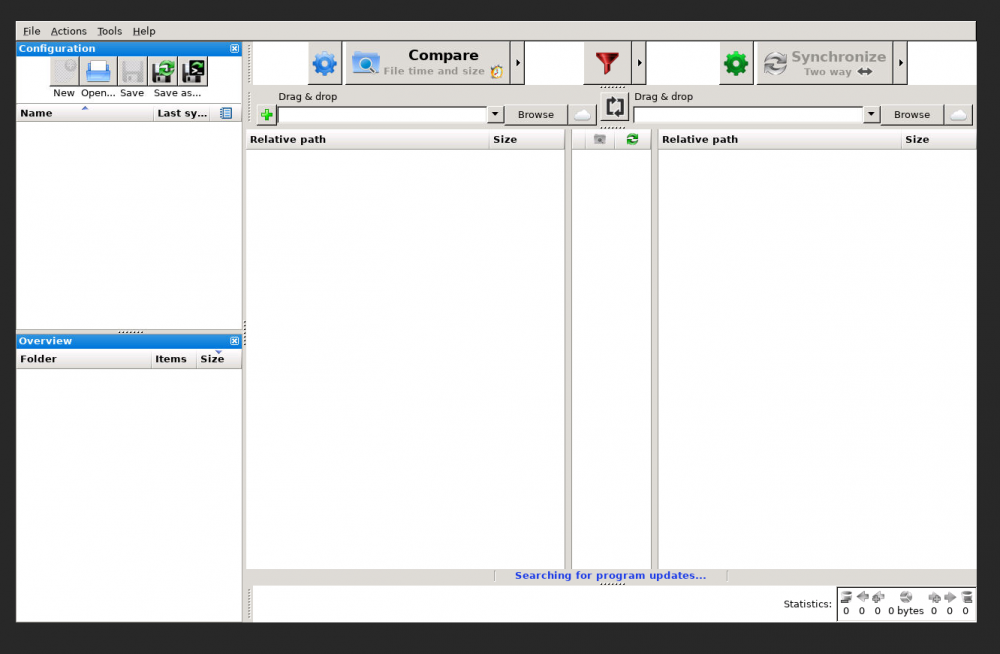Open the Actions menu
The width and height of the screenshot is (1000, 654).
point(68,31)
